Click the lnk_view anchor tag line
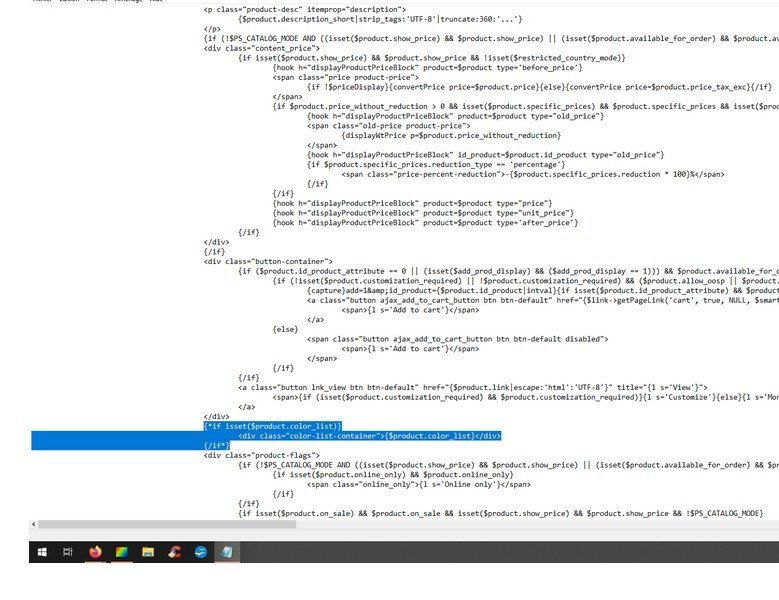Screen dimensions: 779x600 tap(472, 387)
